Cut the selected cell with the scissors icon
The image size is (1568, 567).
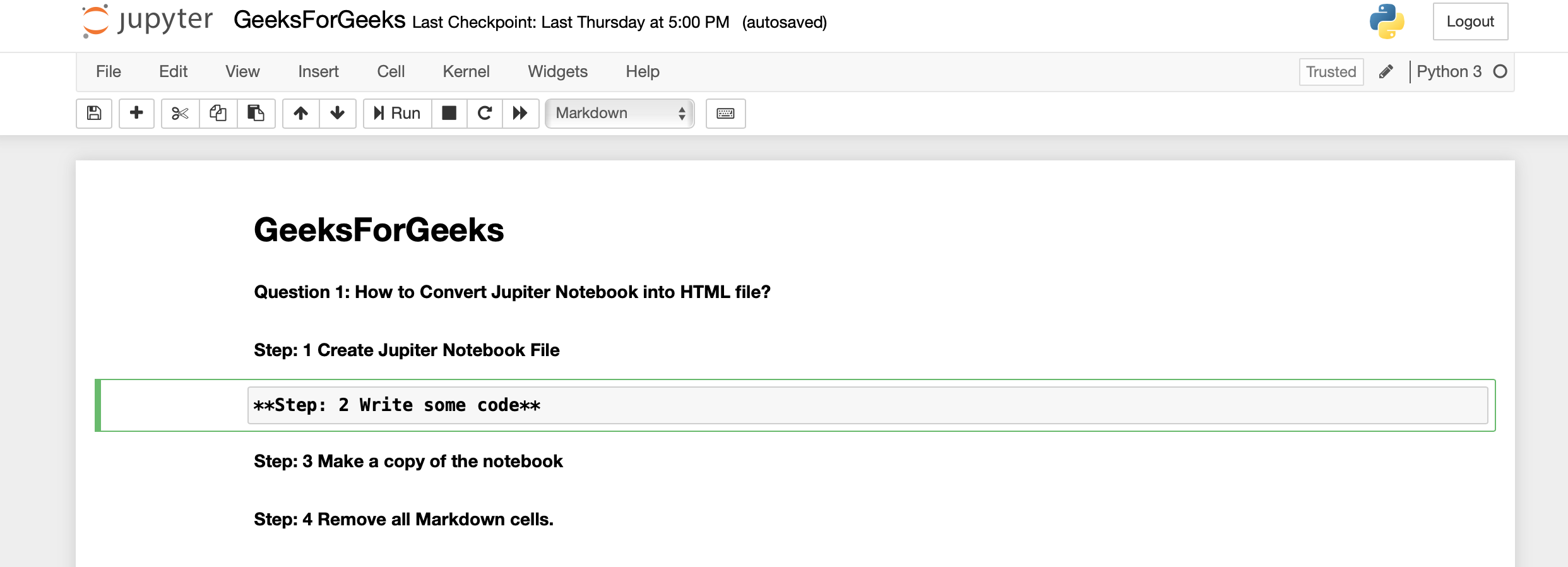[x=180, y=114]
